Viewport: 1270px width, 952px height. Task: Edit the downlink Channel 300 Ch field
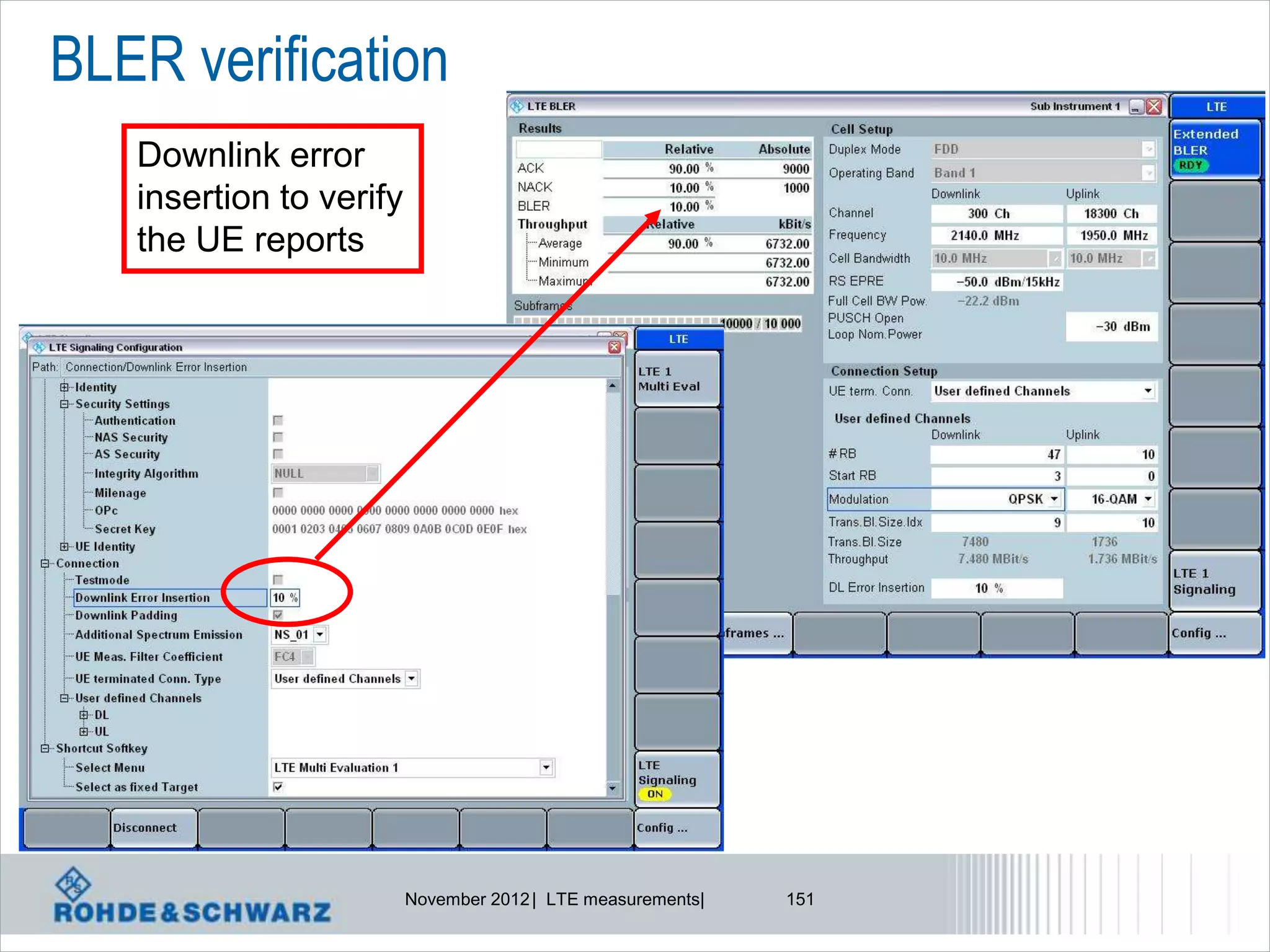(x=997, y=214)
